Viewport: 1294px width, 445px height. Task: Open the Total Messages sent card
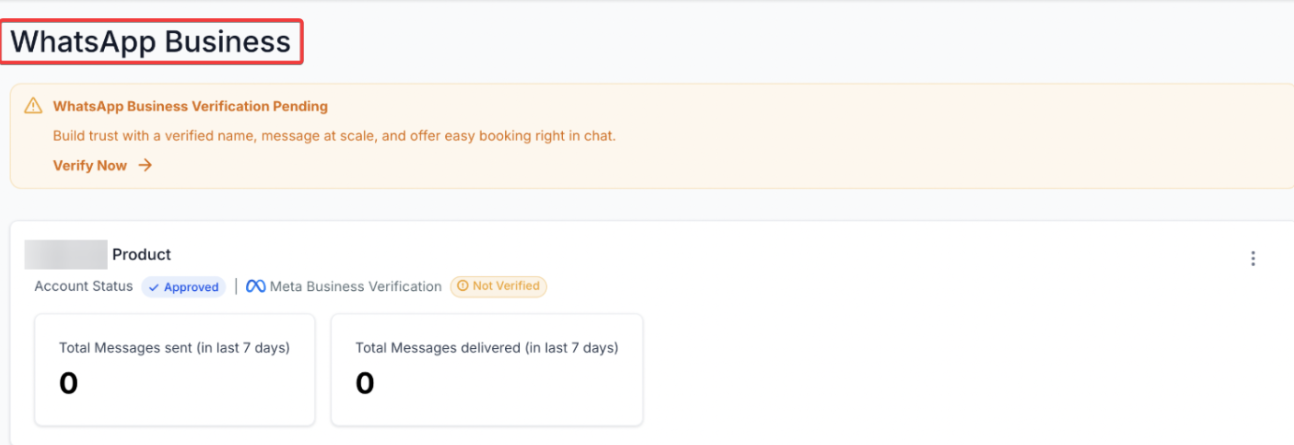[175, 369]
